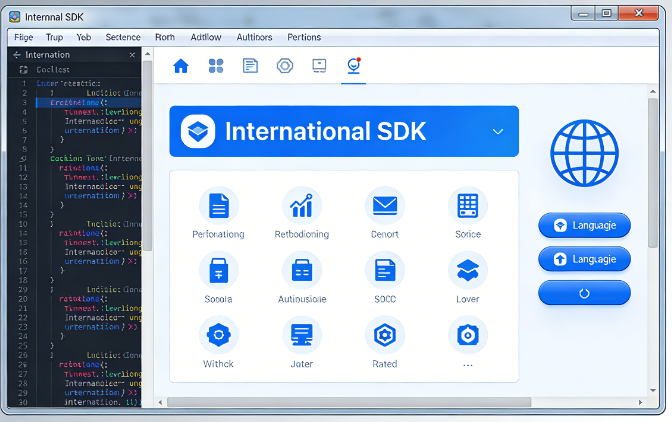672x422 pixels.
Task: Click the Home icon in toolbar
Action: click(x=181, y=66)
